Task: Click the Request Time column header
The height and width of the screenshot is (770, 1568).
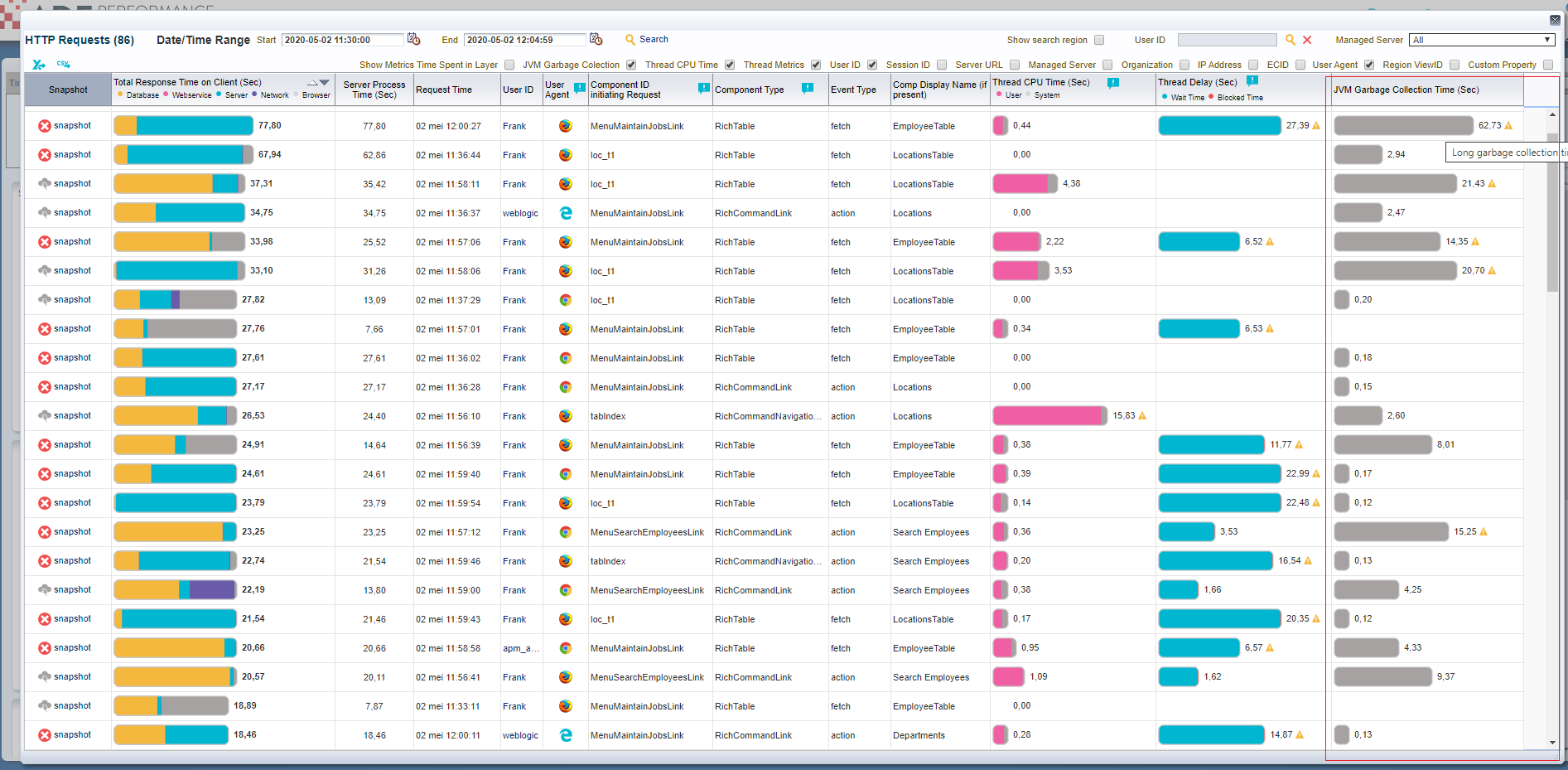Action: pyautogui.click(x=444, y=90)
